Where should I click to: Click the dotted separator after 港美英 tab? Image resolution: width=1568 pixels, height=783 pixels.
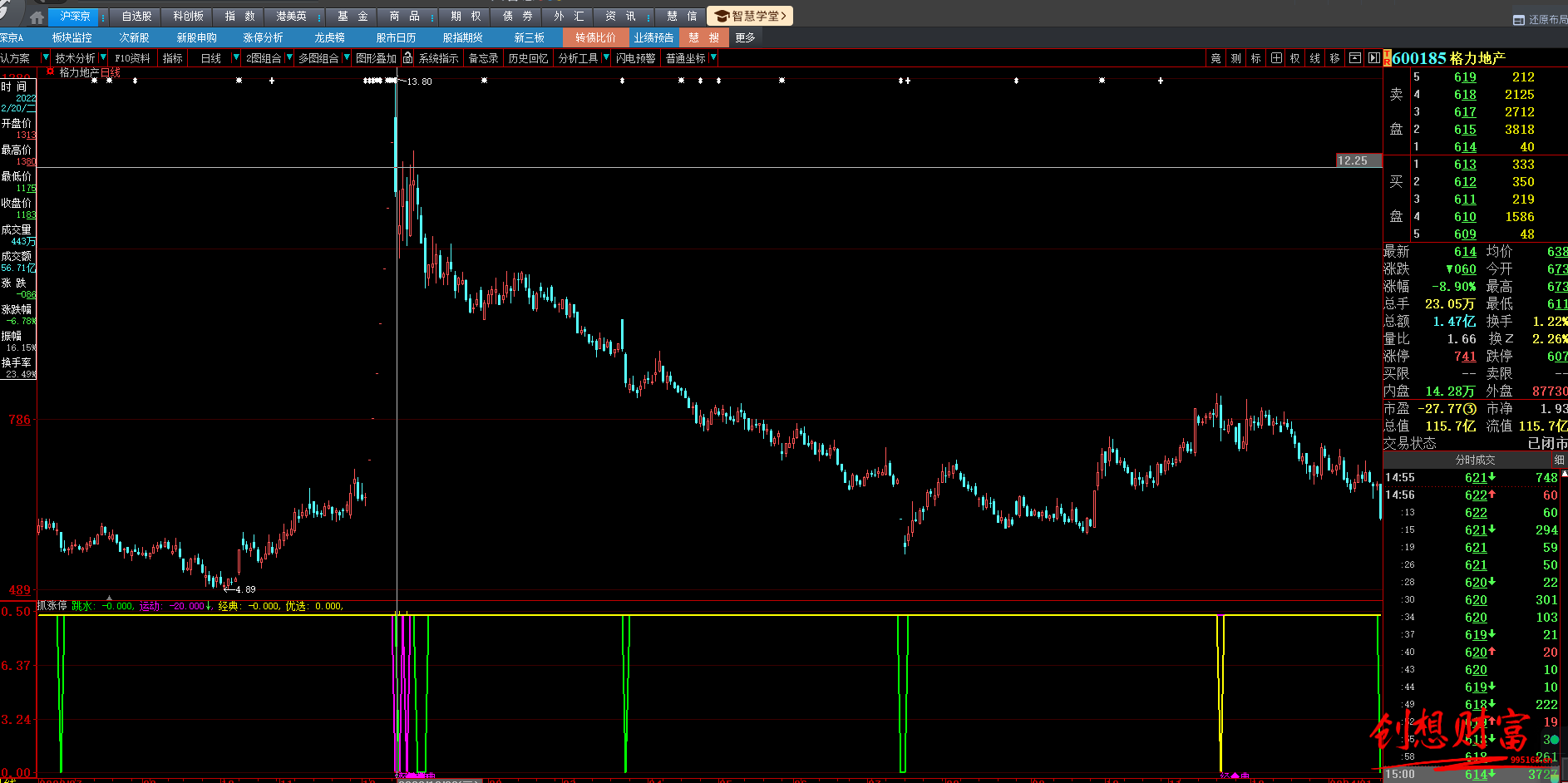(x=319, y=17)
